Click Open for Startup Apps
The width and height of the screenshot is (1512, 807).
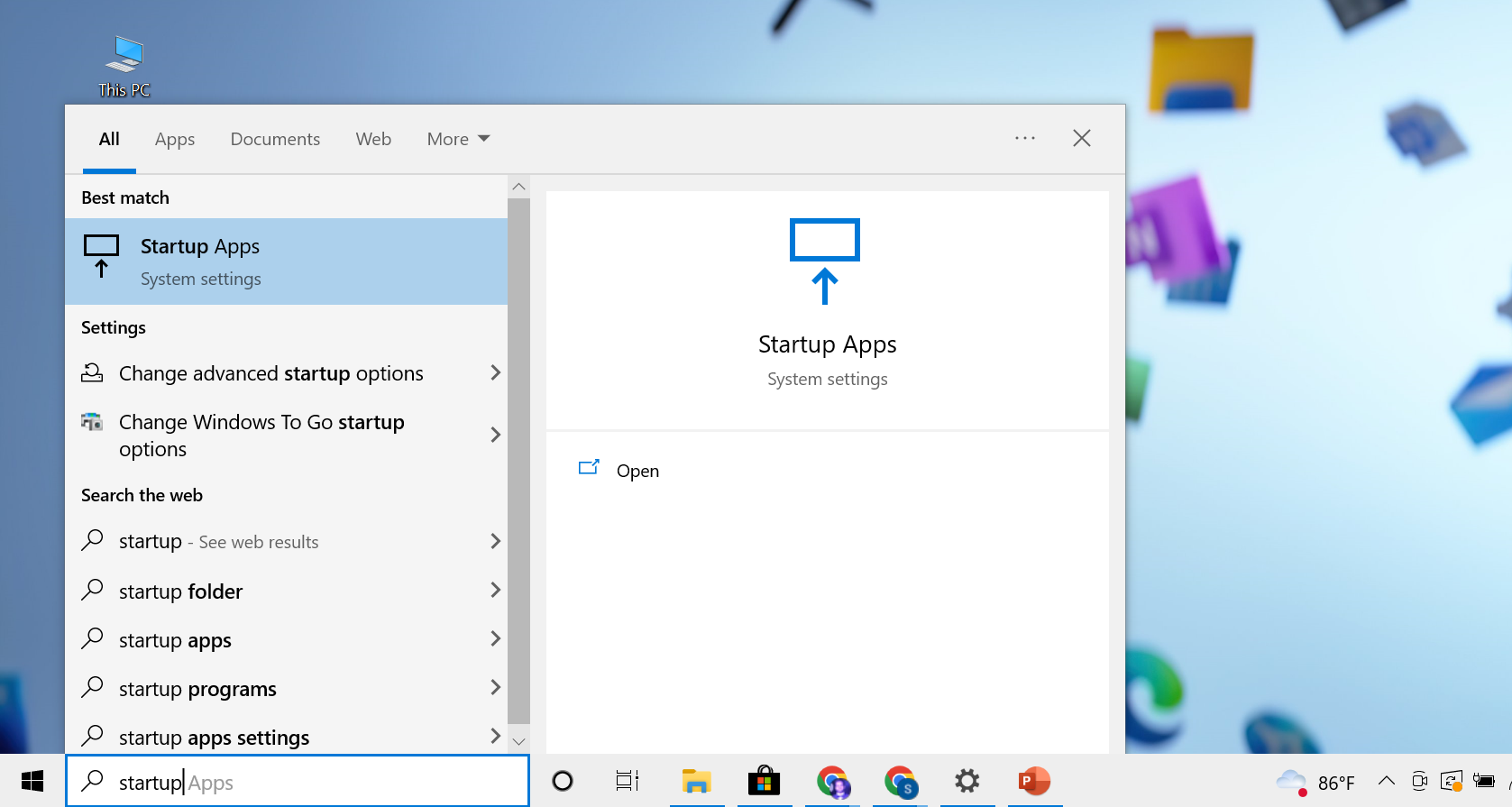(637, 471)
